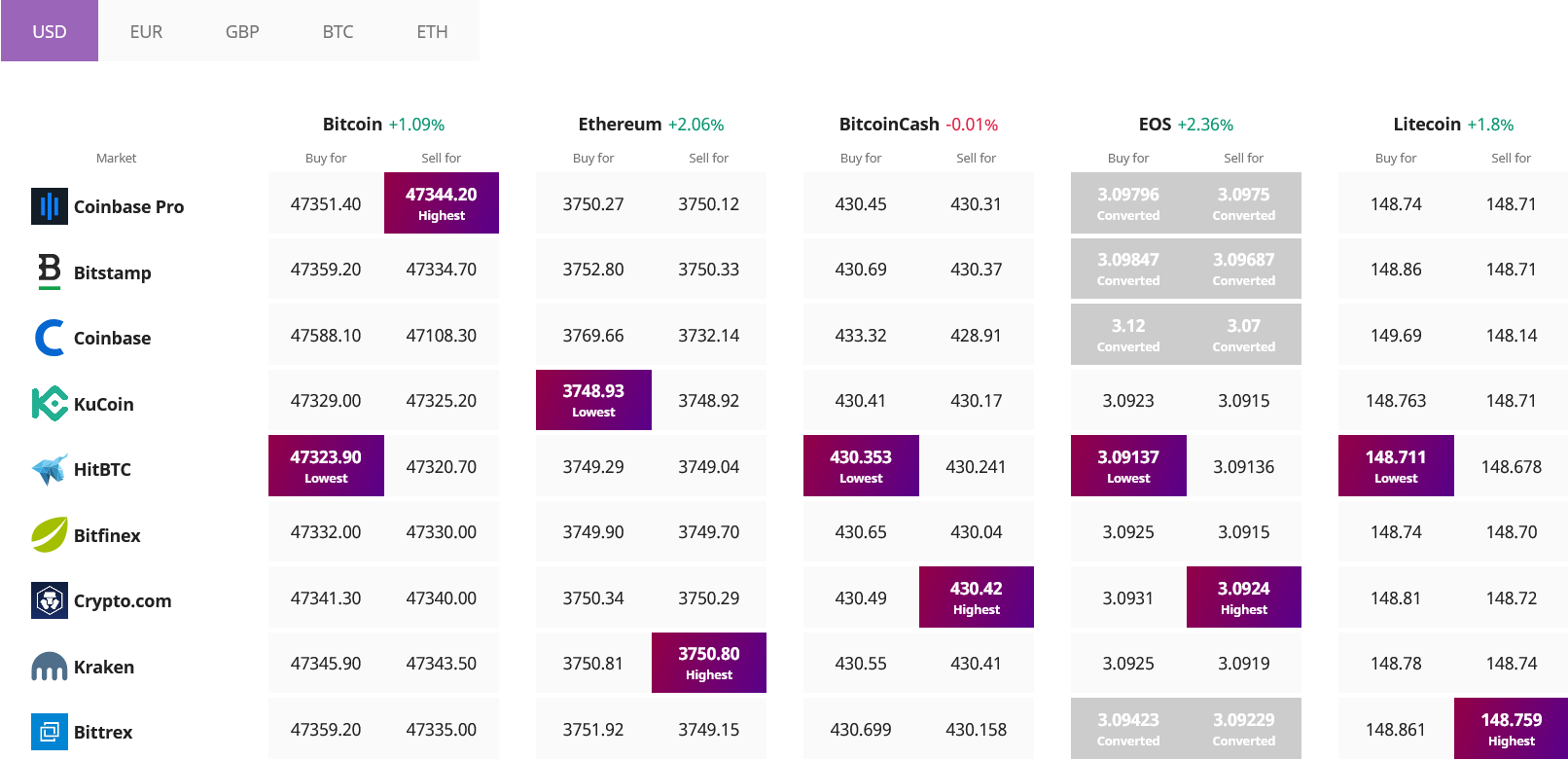1568x760 pixels.
Task: Select the GBP currency tab
Action: [x=242, y=31]
